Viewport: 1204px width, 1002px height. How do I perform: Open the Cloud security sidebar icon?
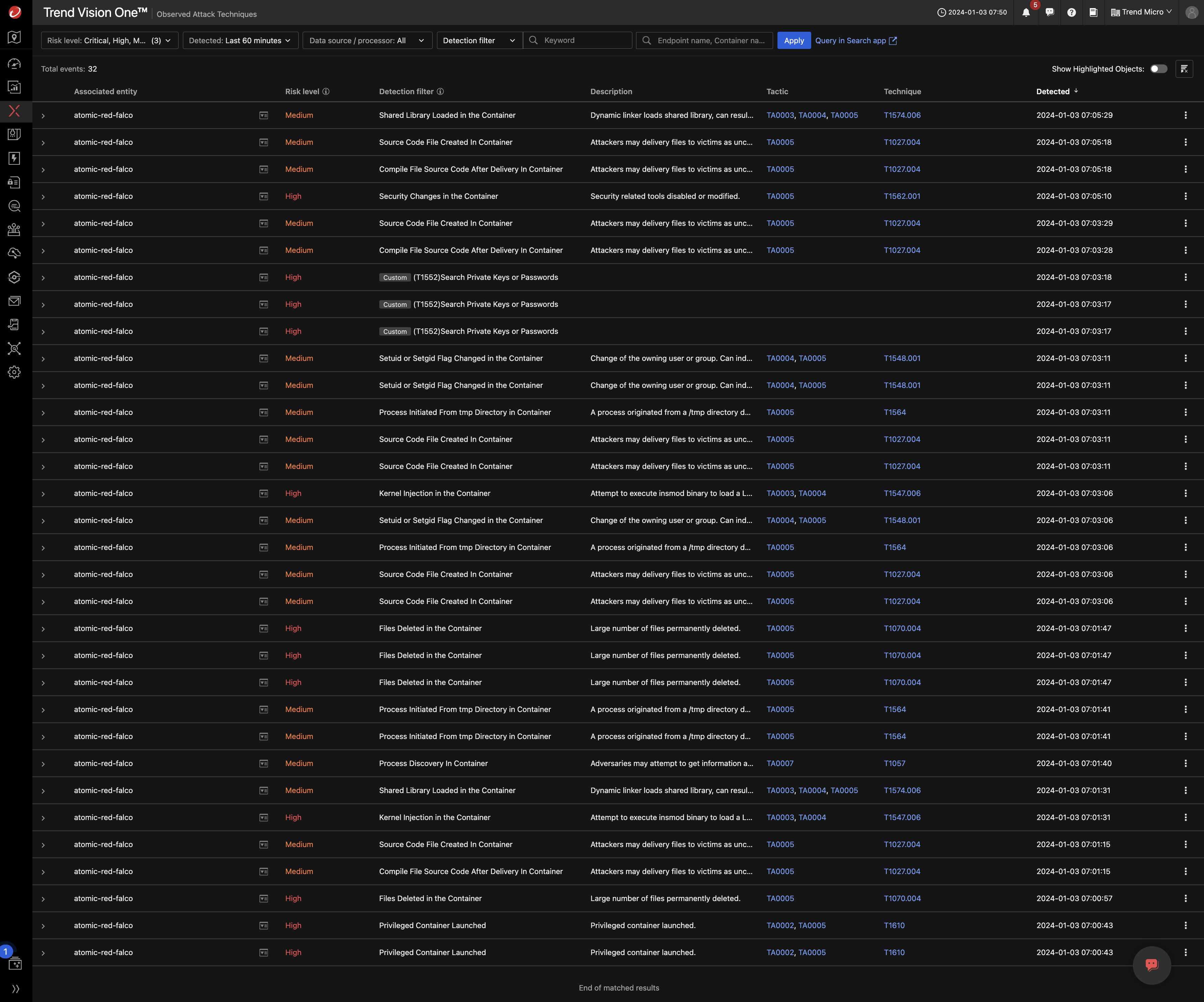click(14, 254)
